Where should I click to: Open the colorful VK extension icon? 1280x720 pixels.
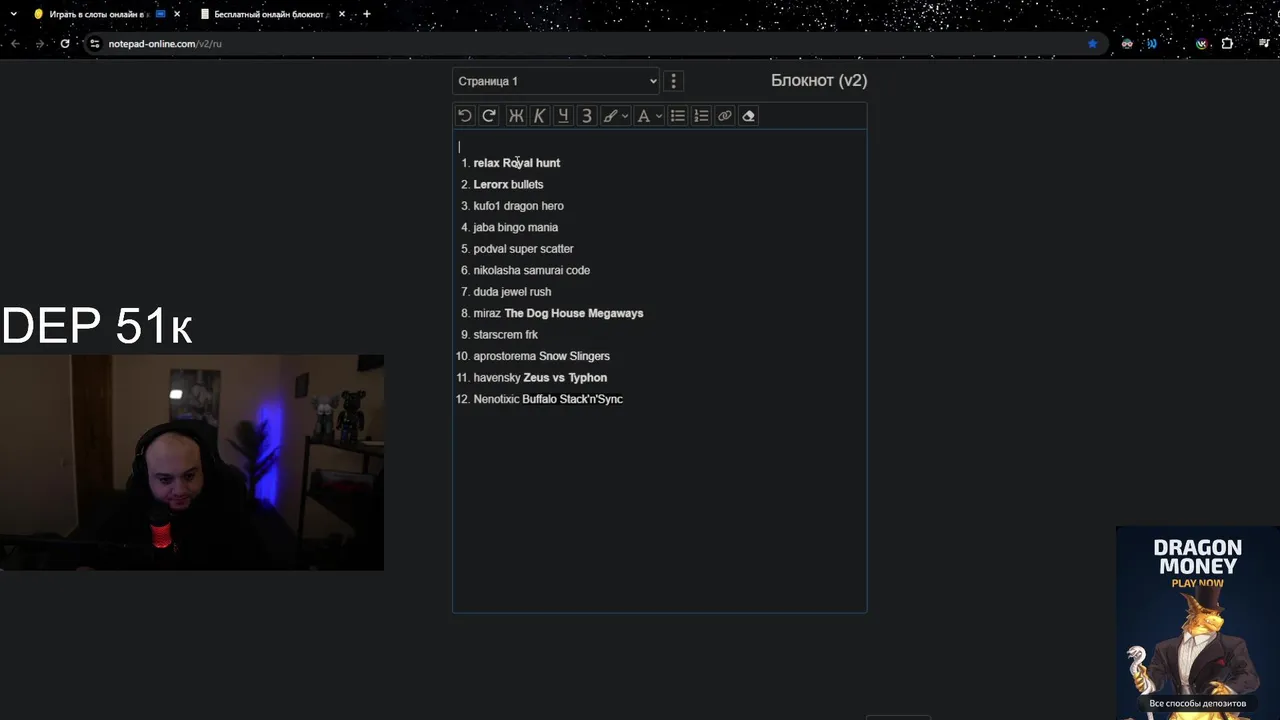[1202, 44]
